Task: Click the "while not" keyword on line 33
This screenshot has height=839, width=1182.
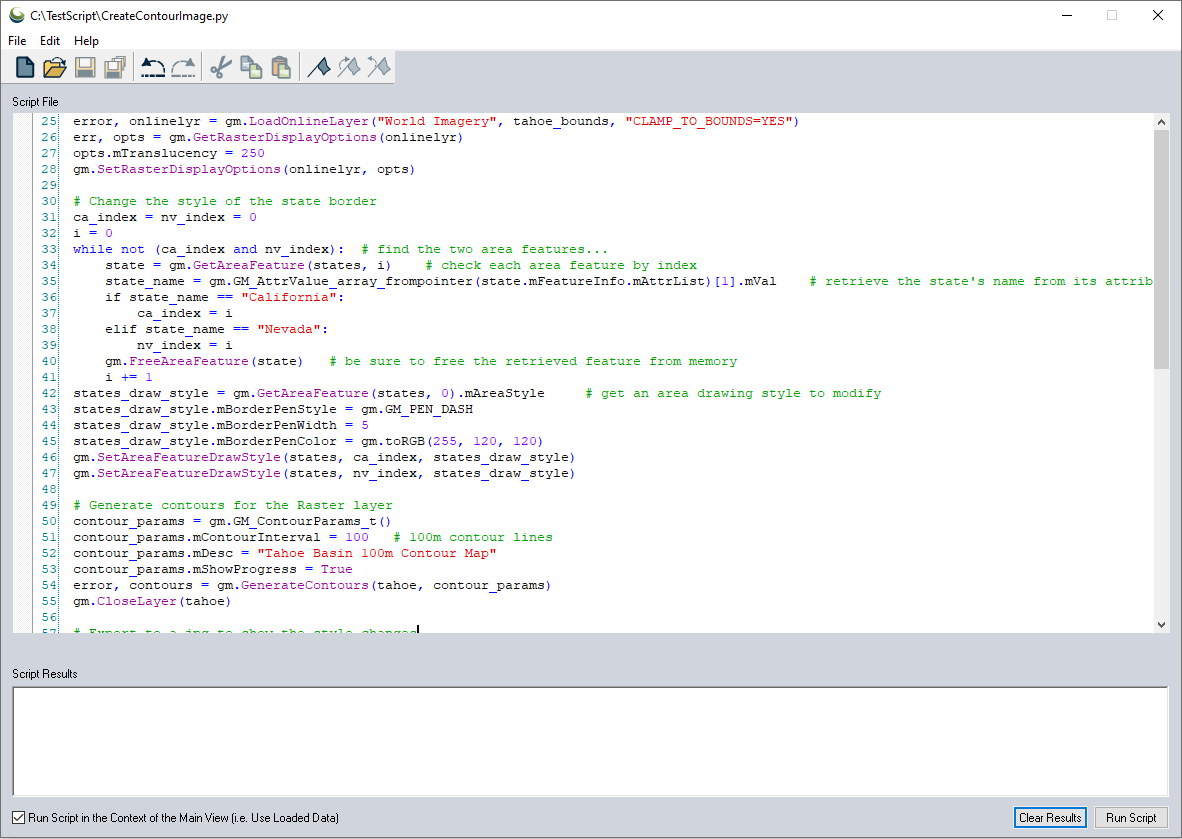Action: pos(109,250)
